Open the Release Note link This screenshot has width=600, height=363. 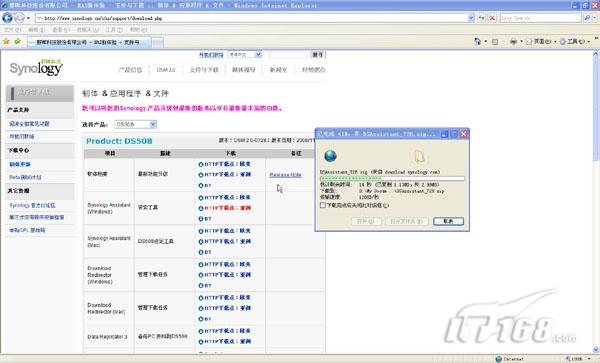point(285,175)
